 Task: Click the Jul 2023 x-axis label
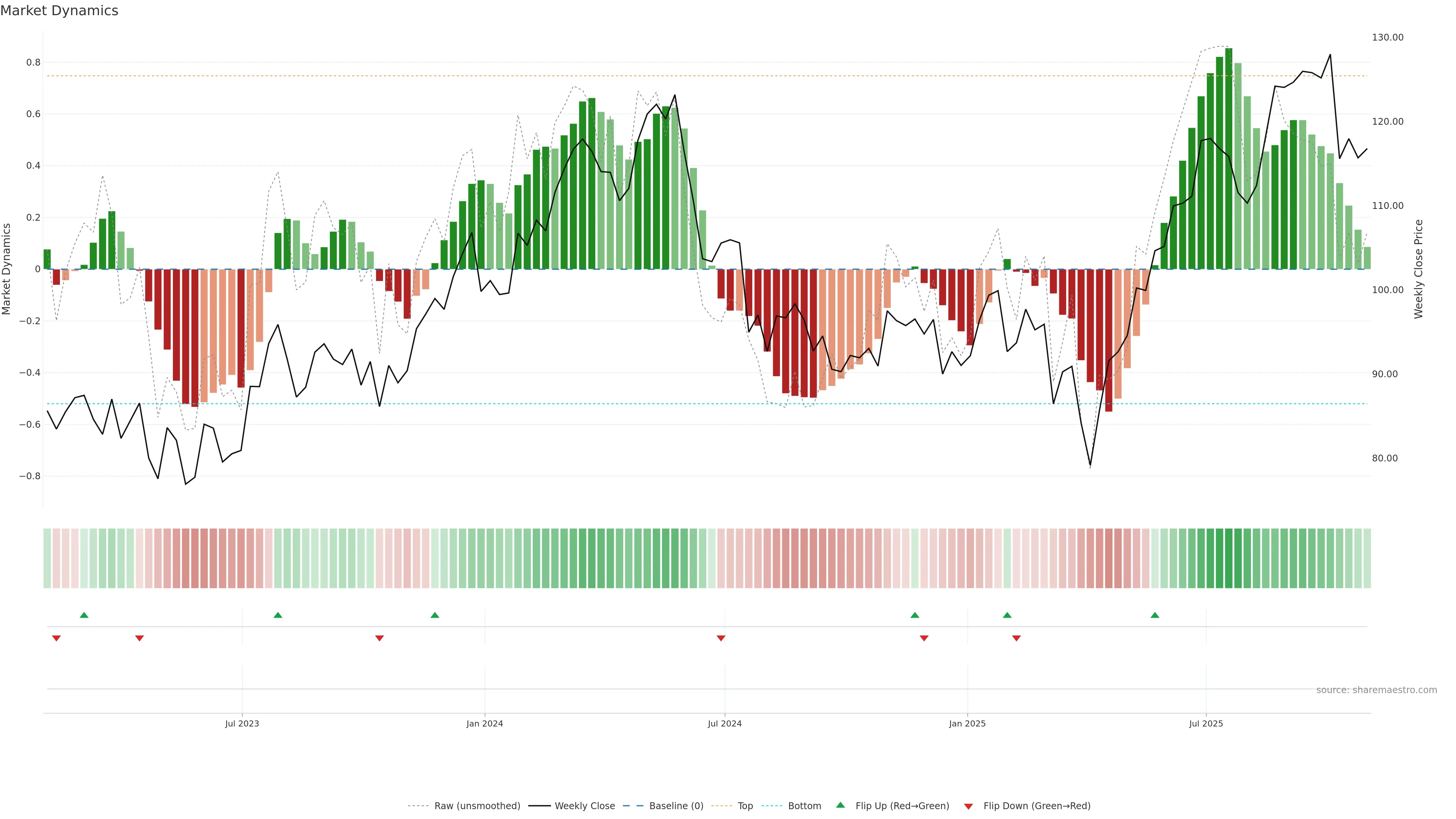(x=242, y=723)
